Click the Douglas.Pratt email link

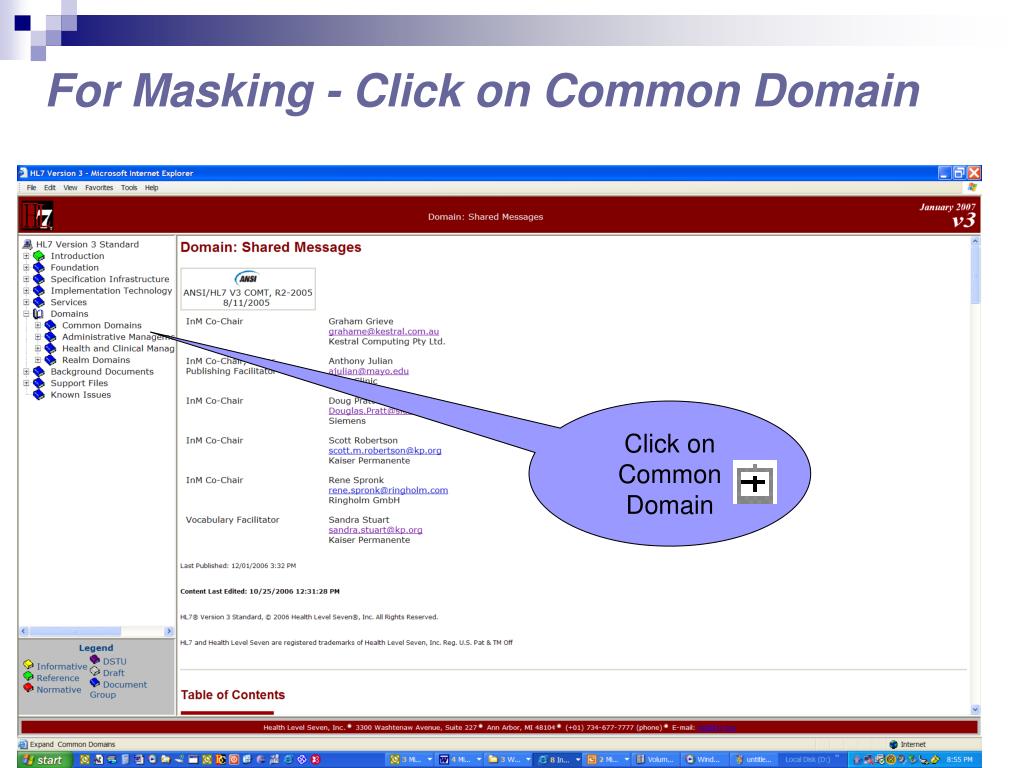(368, 411)
